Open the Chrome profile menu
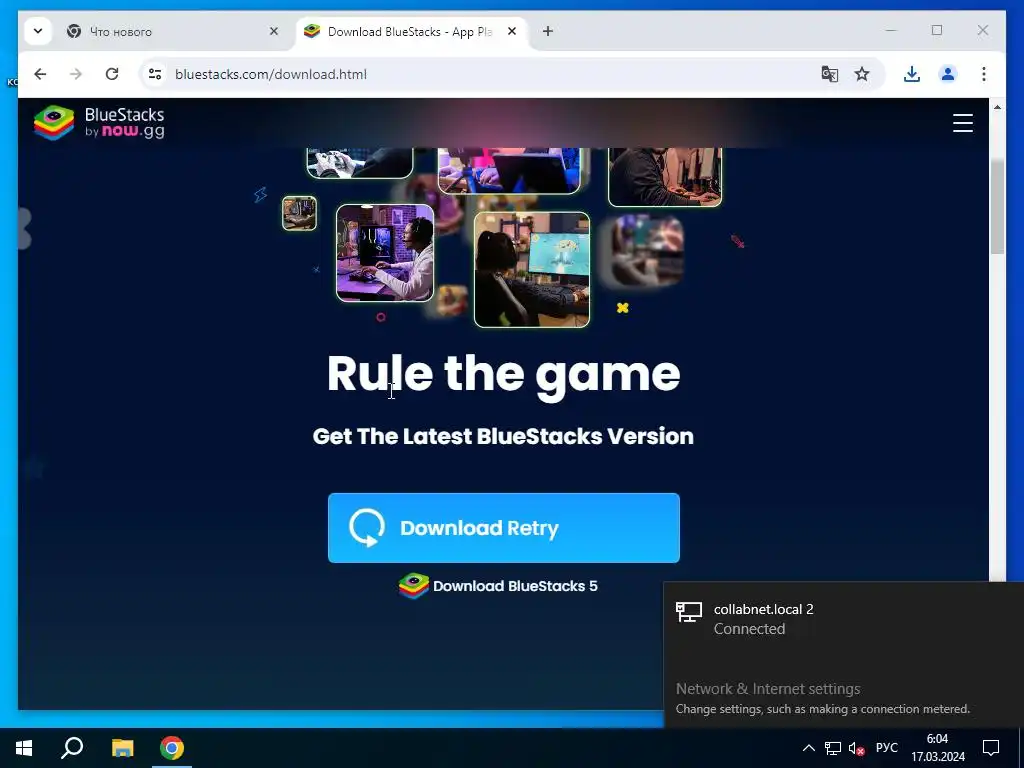The width and height of the screenshot is (1024, 768). pos(948,74)
